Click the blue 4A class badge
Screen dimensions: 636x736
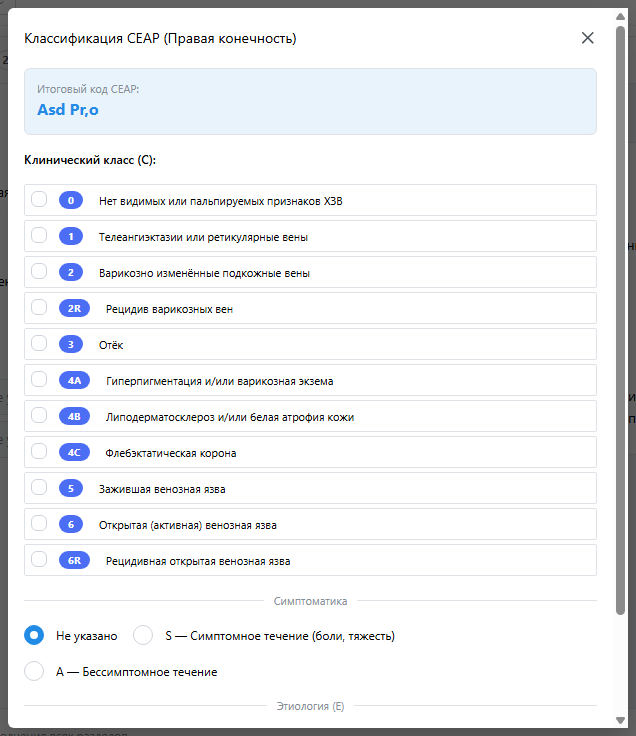click(x=74, y=380)
